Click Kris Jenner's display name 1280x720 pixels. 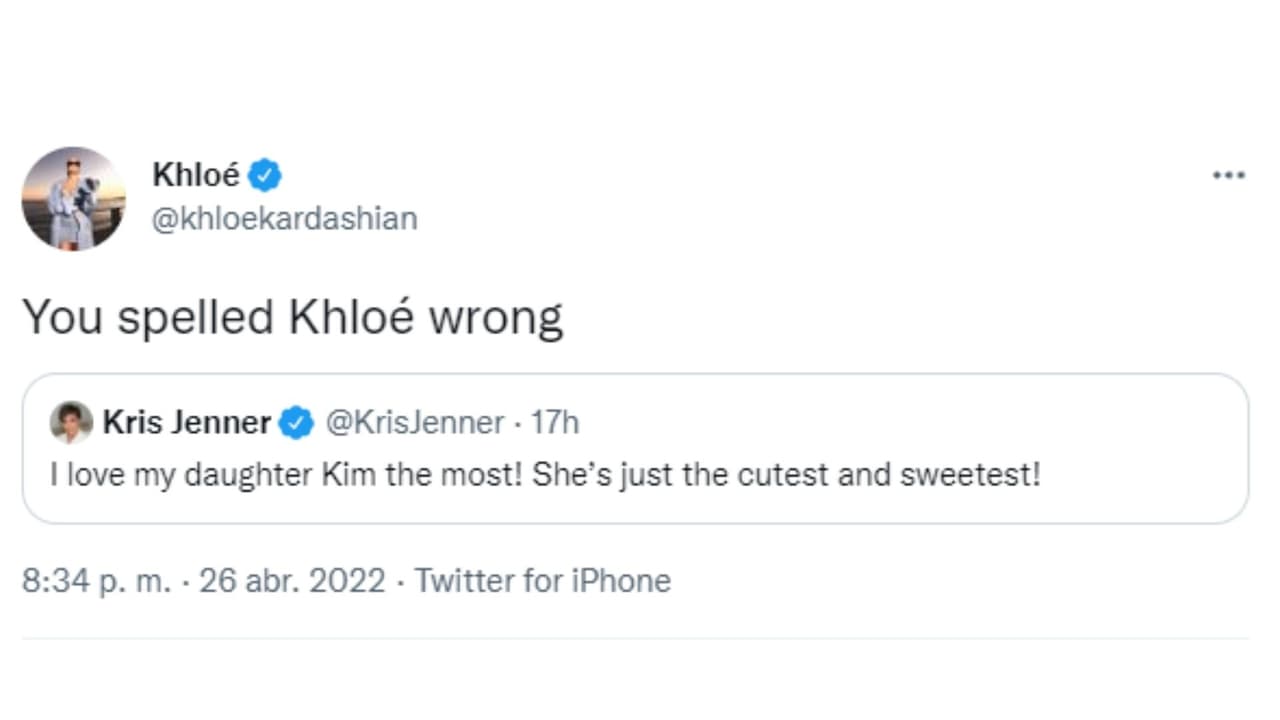(187, 422)
